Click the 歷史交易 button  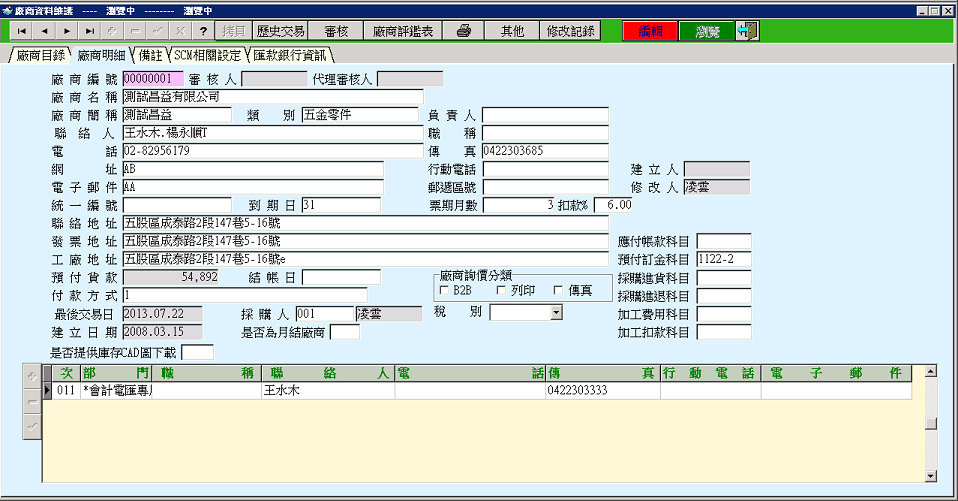pyautogui.click(x=279, y=31)
